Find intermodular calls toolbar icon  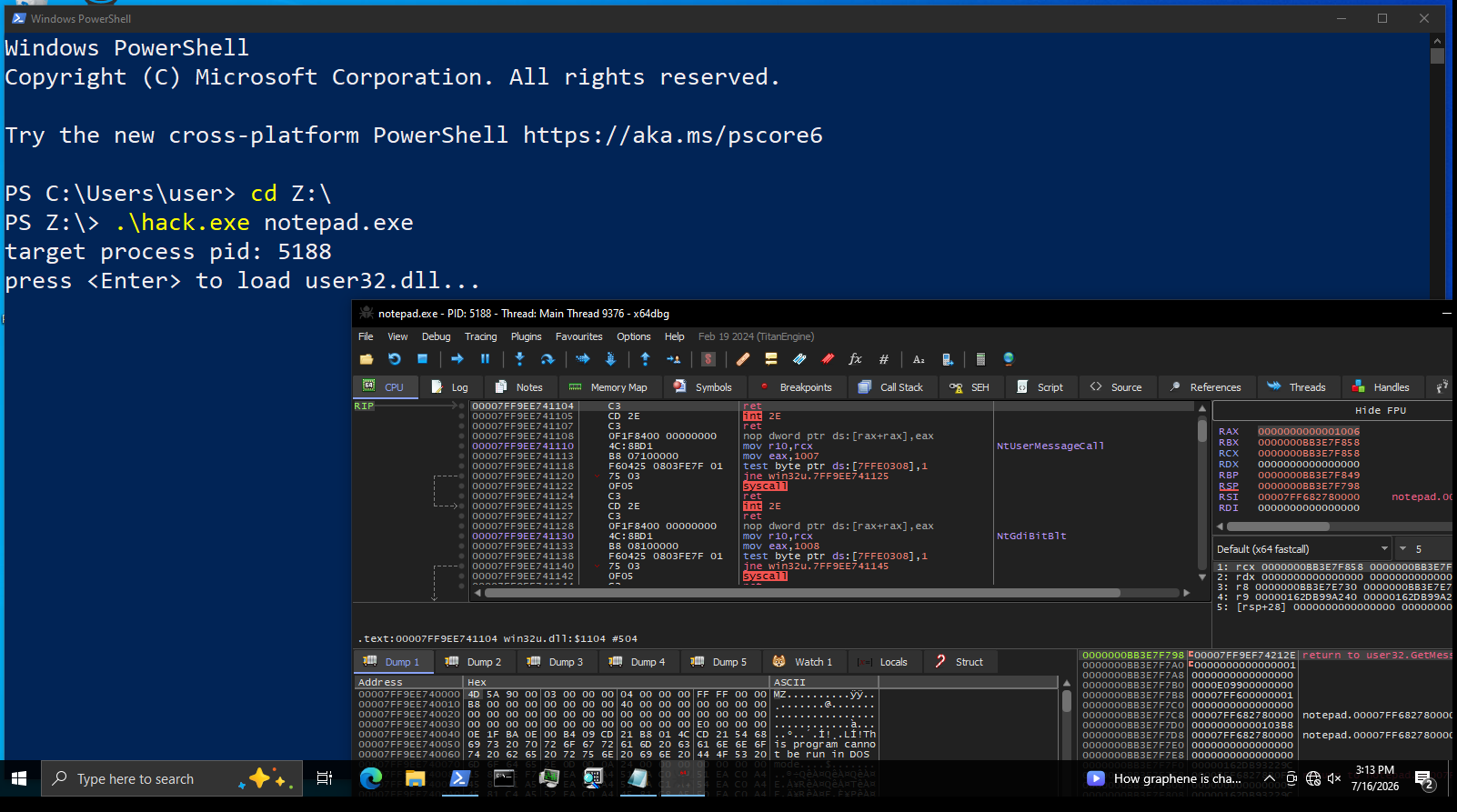coord(947,359)
